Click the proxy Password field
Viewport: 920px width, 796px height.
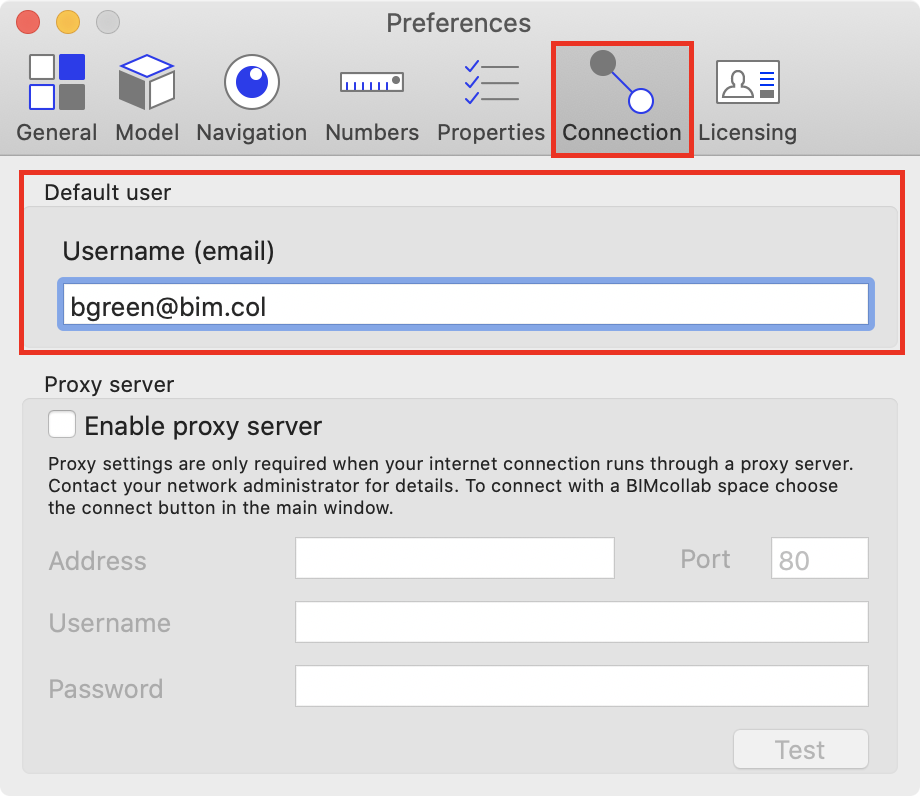(581, 686)
